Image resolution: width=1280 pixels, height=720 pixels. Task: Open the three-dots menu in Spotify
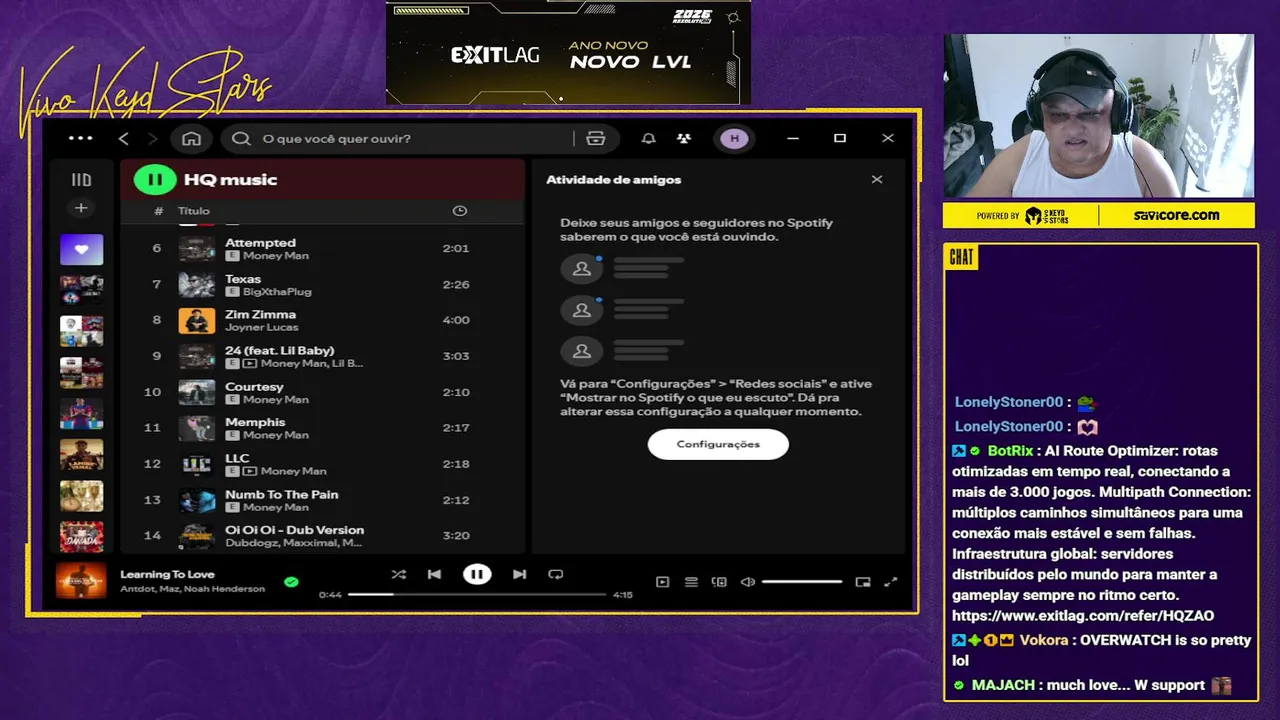(x=81, y=138)
